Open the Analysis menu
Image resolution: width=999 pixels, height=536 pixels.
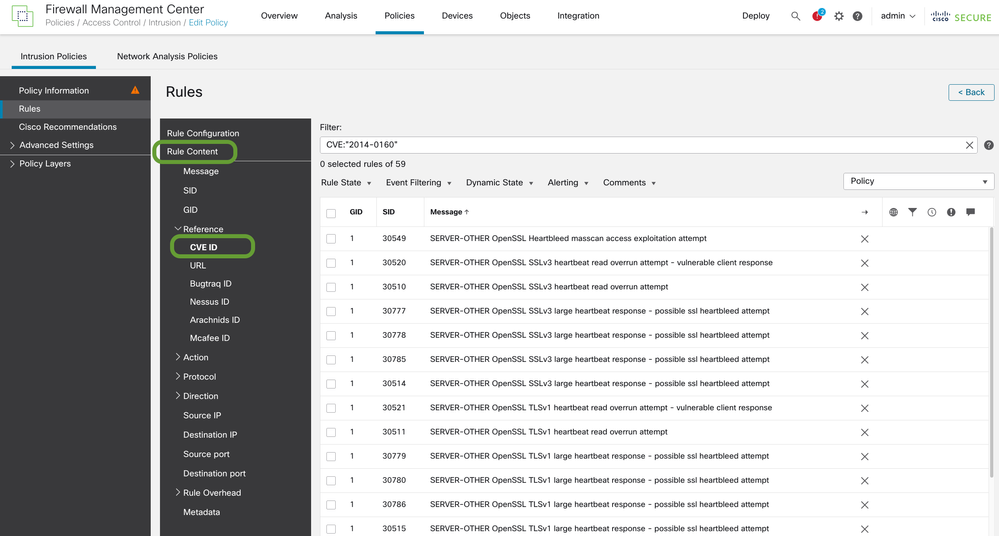[x=341, y=16]
